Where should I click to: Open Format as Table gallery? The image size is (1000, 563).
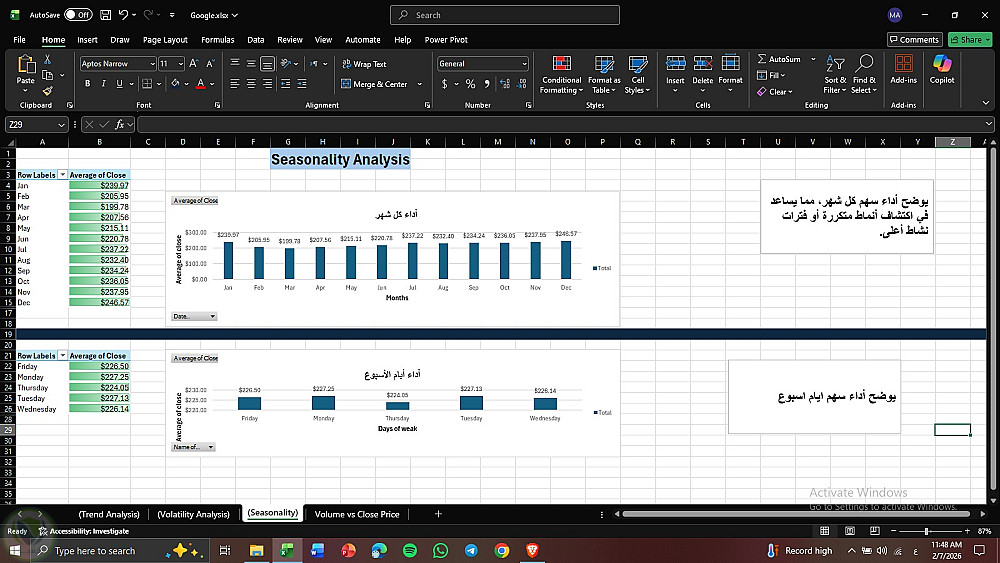click(604, 75)
